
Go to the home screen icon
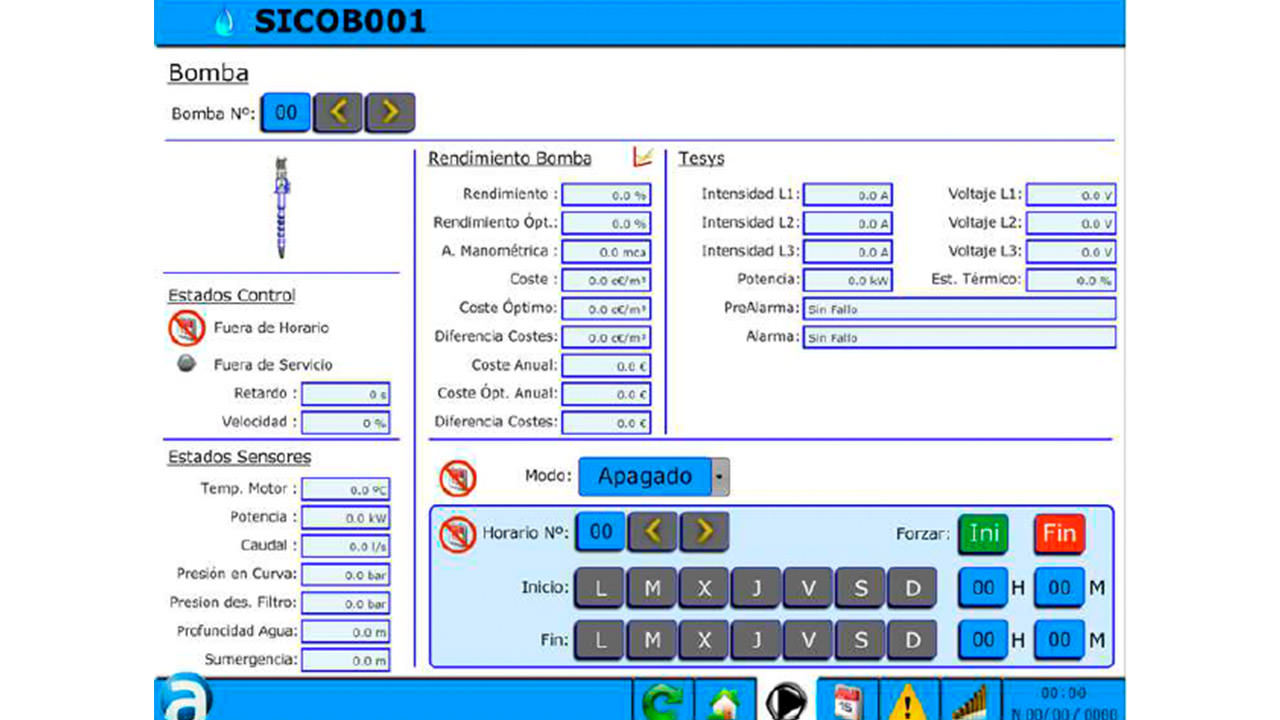pos(724,701)
